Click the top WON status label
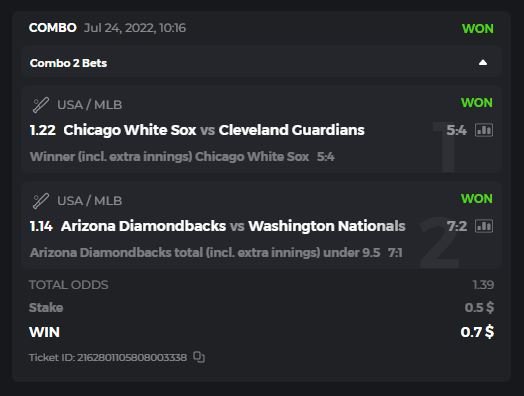 478,29
